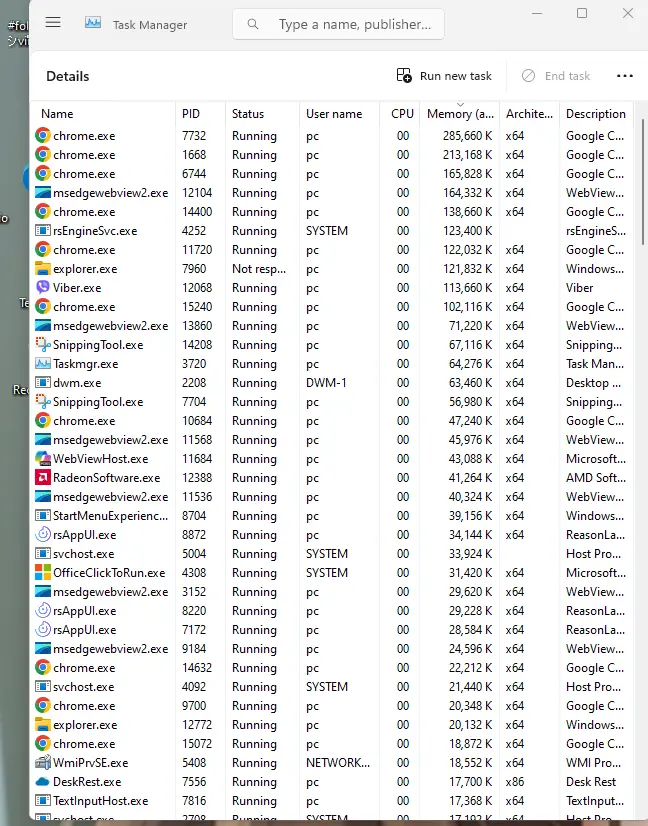Sort by the Status column header

pos(262,114)
